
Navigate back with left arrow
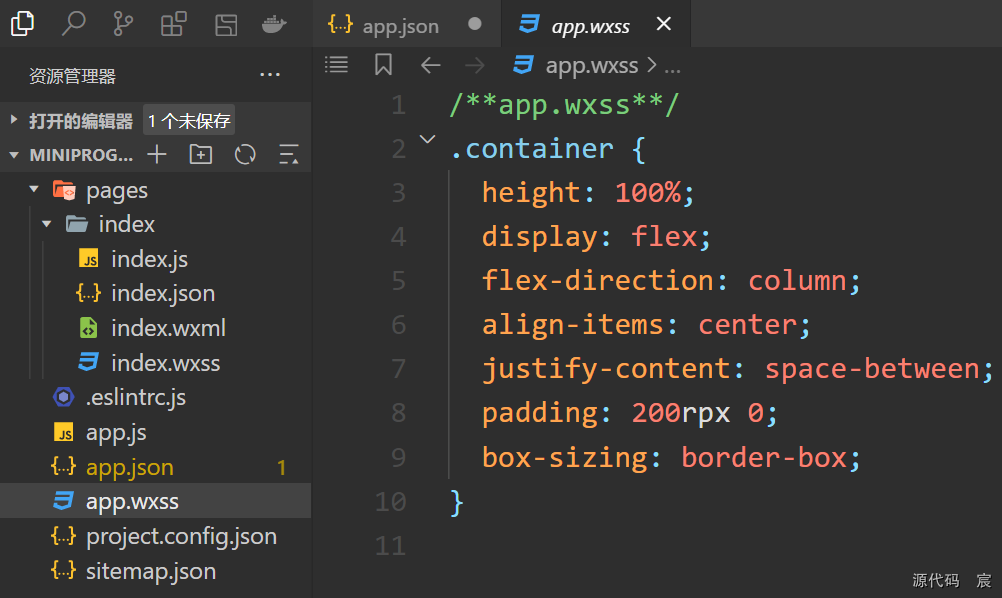(x=431, y=65)
